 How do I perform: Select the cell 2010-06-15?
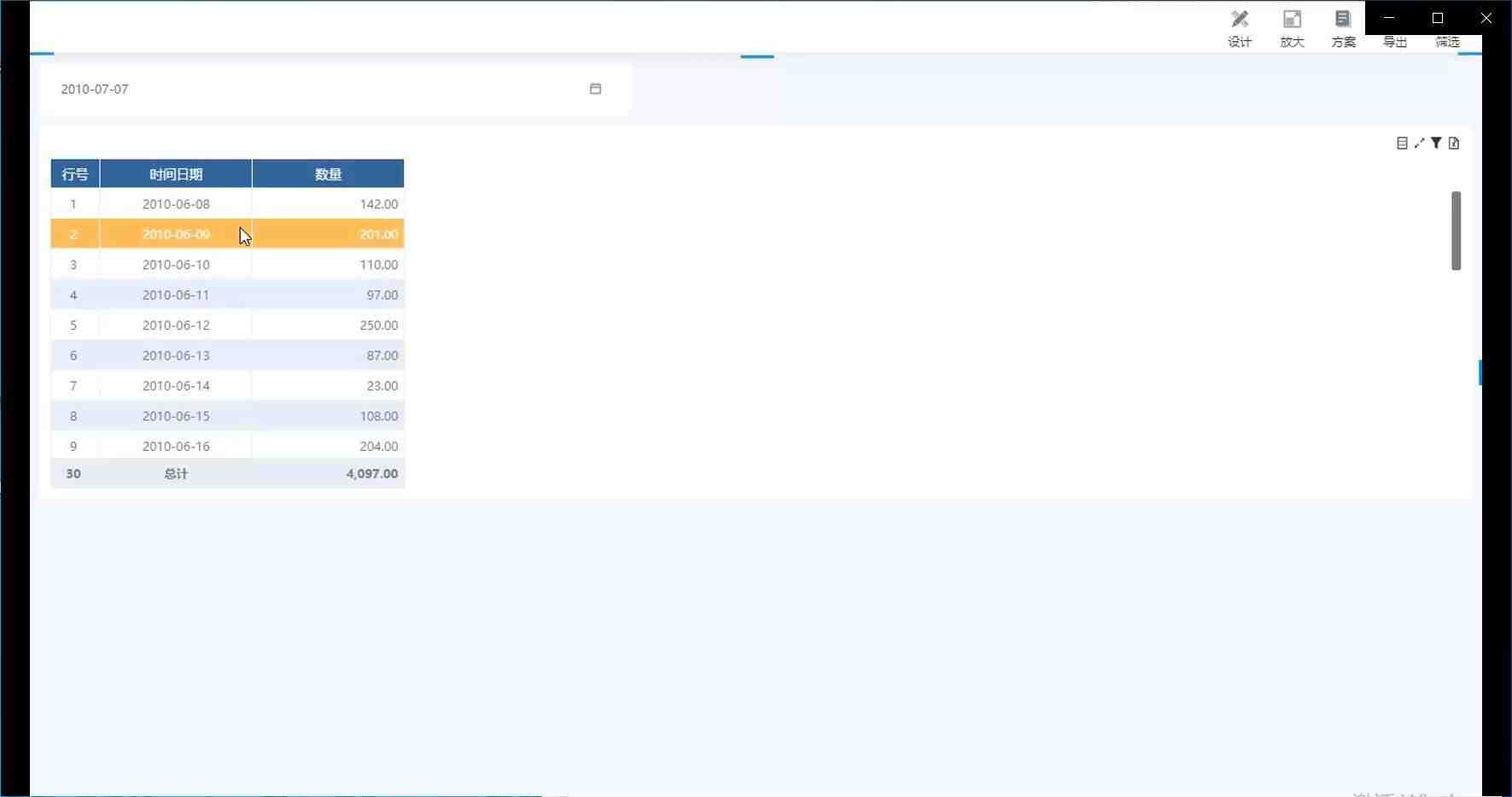[176, 416]
